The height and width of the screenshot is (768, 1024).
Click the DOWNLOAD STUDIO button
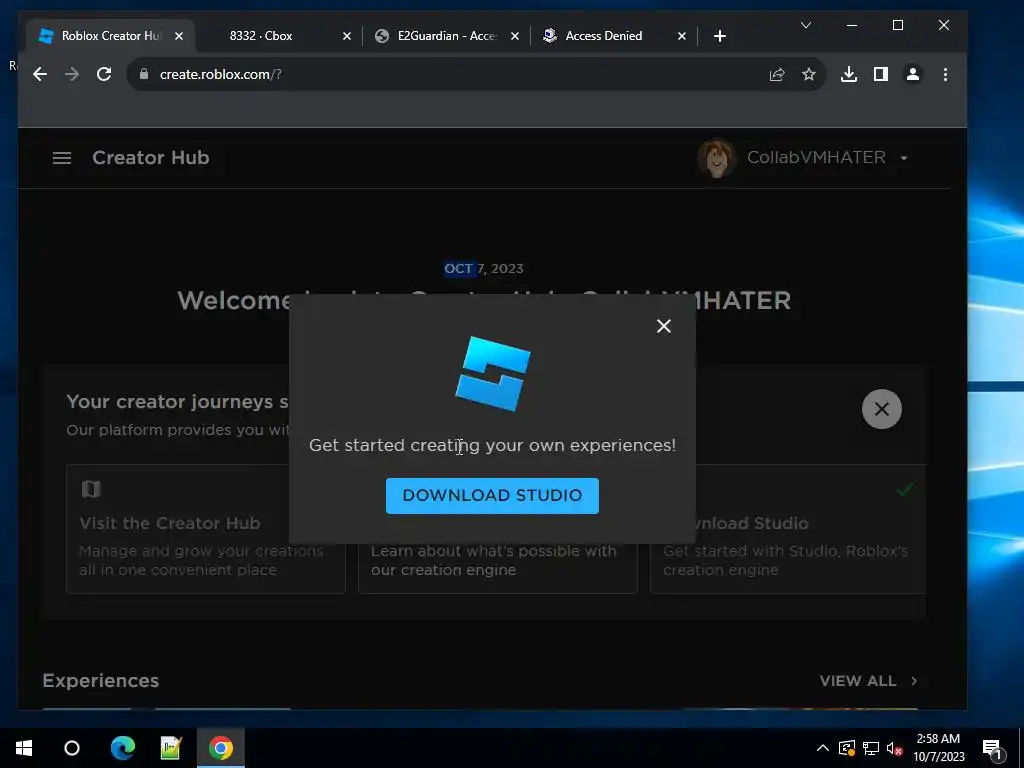pos(492,496)
